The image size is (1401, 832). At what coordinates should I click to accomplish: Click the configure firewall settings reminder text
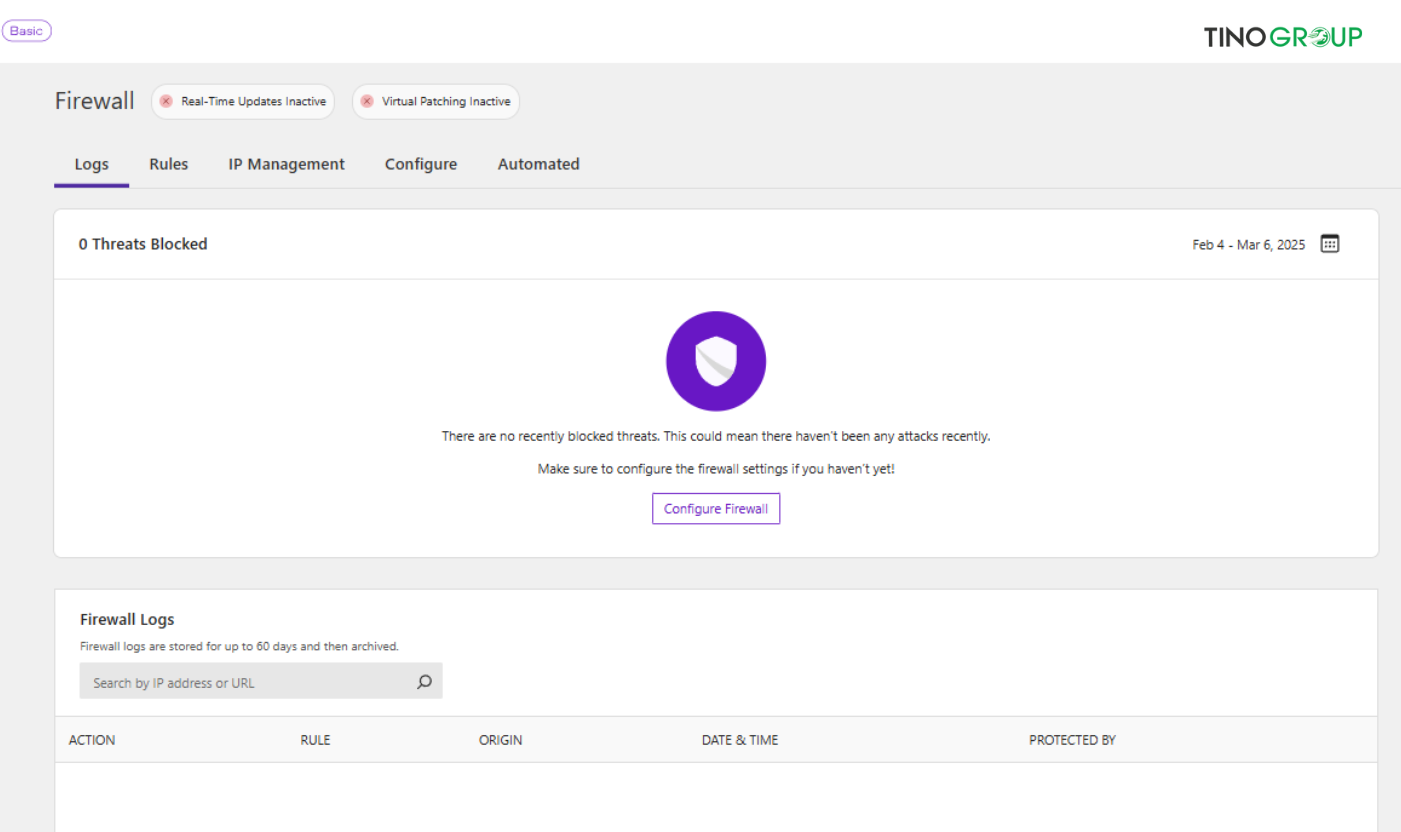click(x=716, y=468)
